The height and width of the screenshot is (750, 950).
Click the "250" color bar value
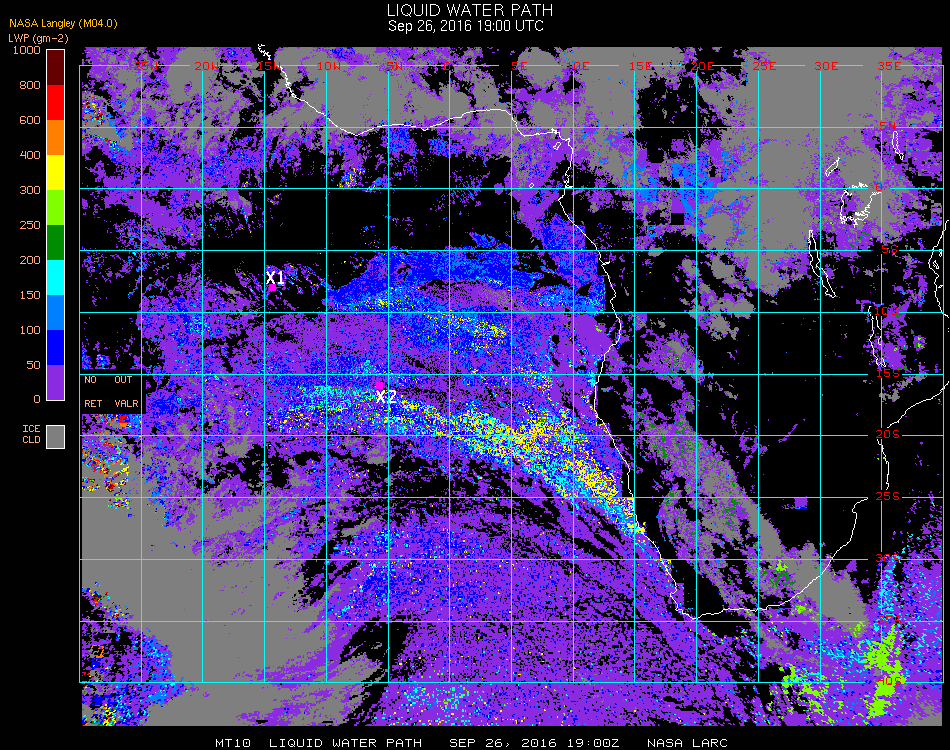30,225
